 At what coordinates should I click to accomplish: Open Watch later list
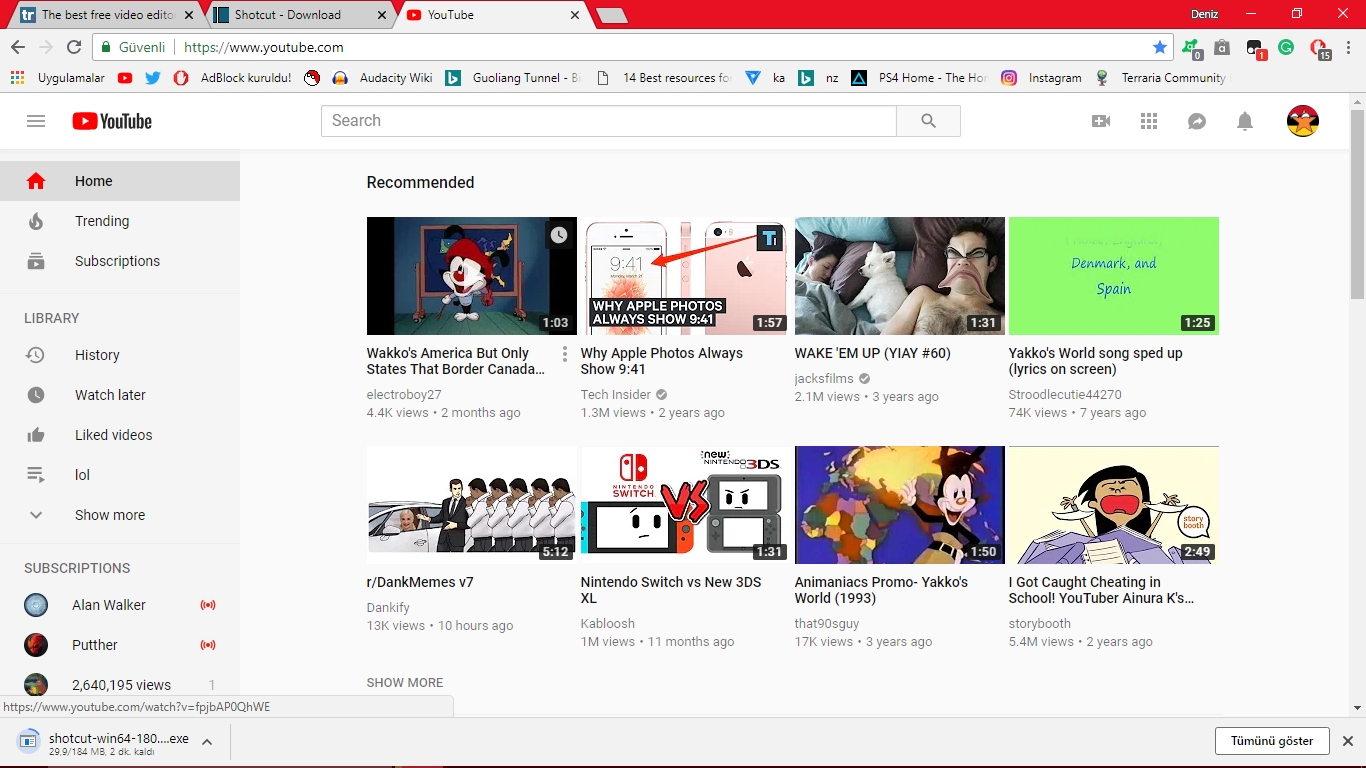click(x=120, y=395)
